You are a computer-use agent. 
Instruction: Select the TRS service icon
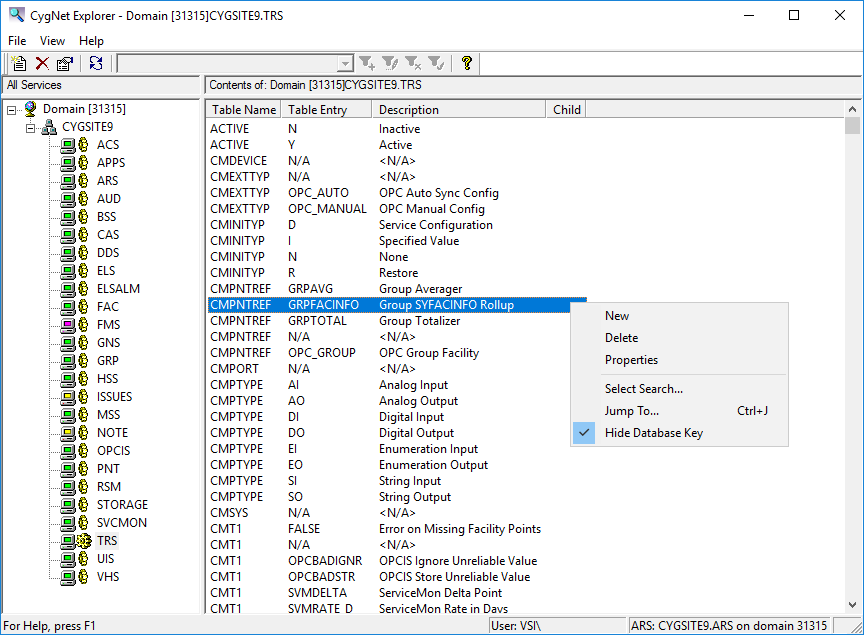pos(75,541)
